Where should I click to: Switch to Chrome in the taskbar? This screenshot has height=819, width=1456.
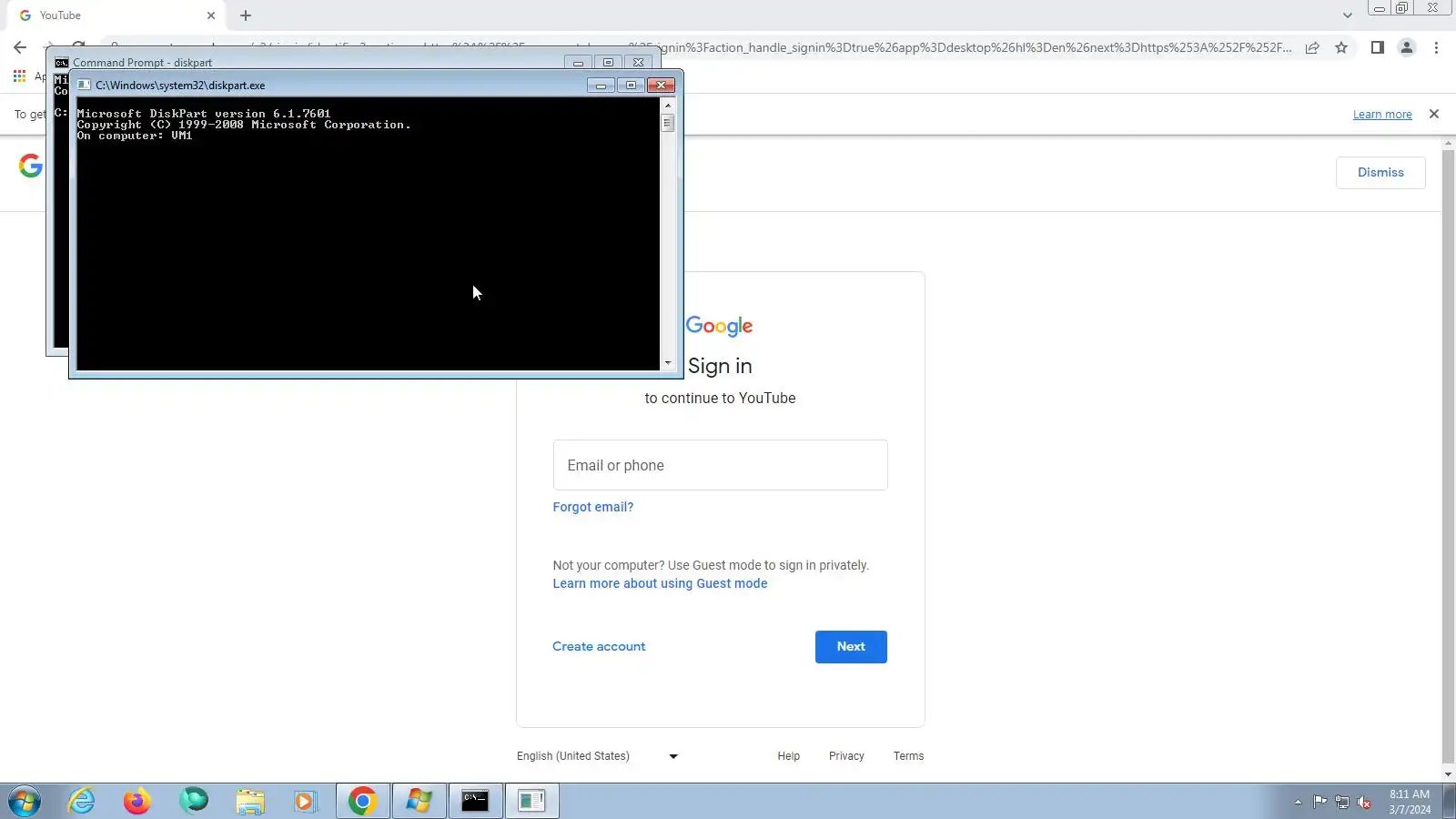tap(363, 801)
